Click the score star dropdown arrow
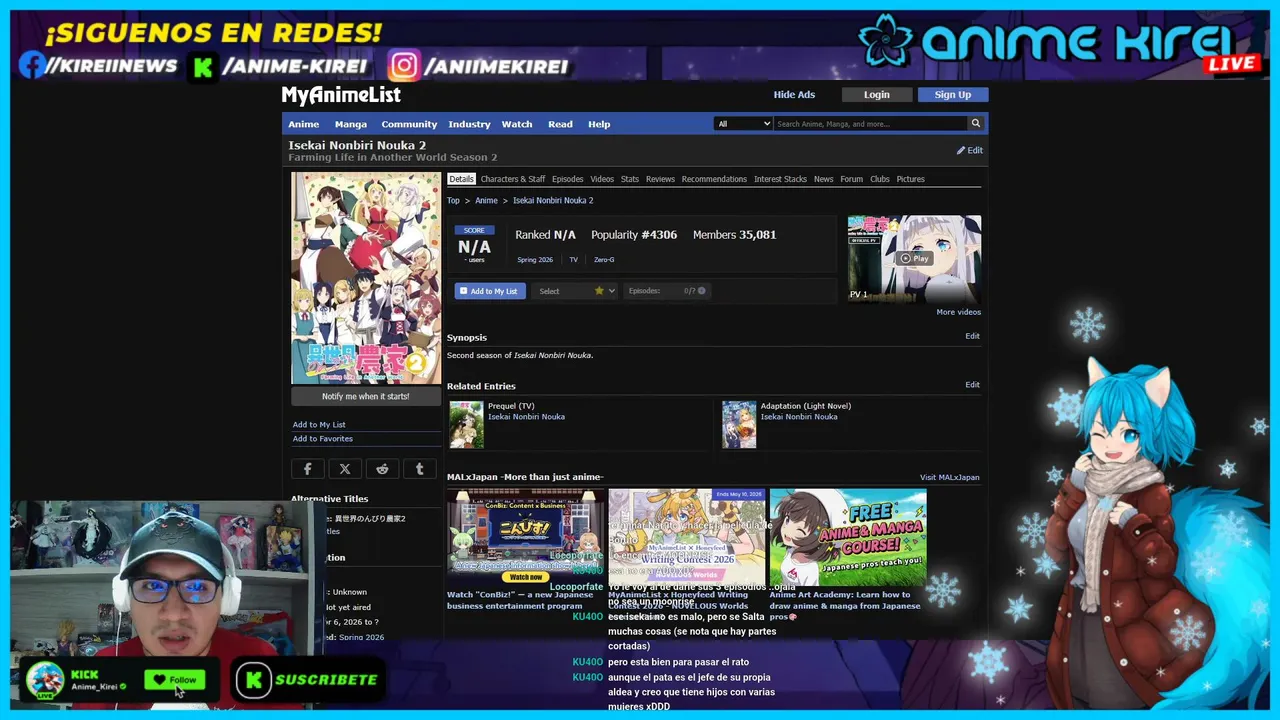This screenshot has height=720, width=1280. (x=605, y=291)
